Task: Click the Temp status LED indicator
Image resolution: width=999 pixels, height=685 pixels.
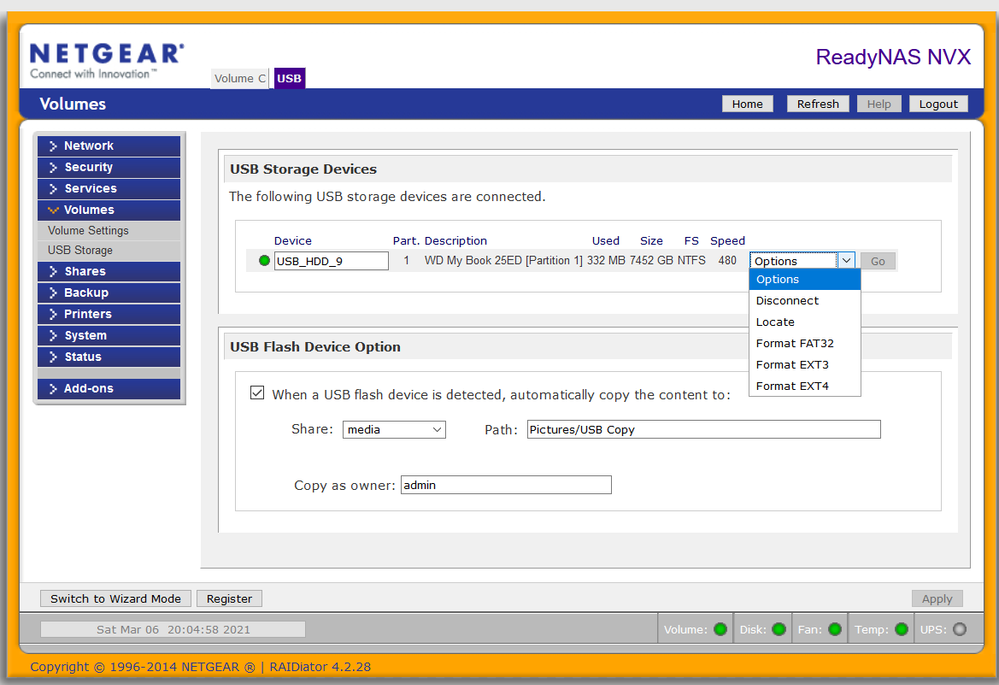Action: coord(901,630)
